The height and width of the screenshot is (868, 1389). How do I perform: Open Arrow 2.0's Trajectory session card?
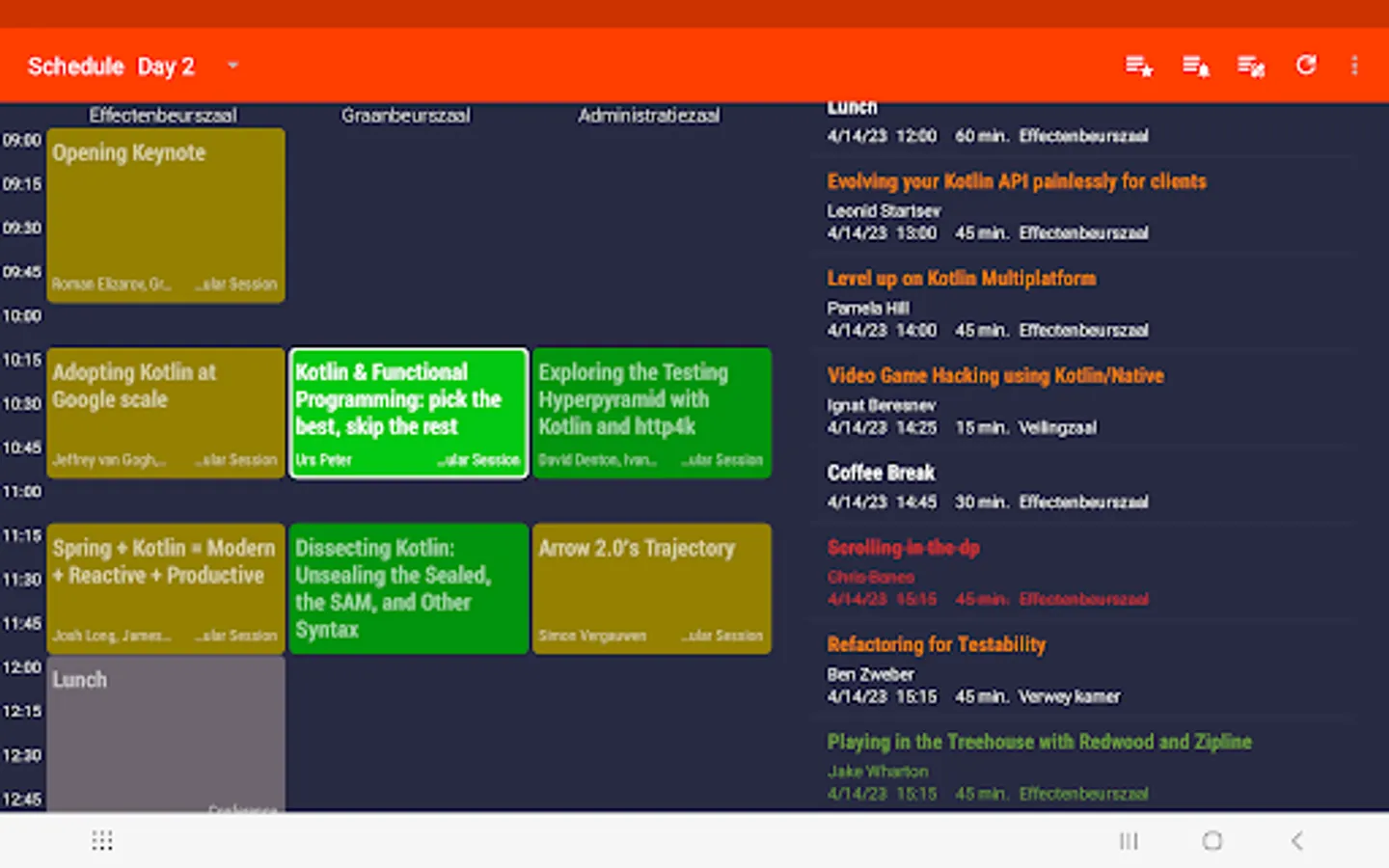652,588
